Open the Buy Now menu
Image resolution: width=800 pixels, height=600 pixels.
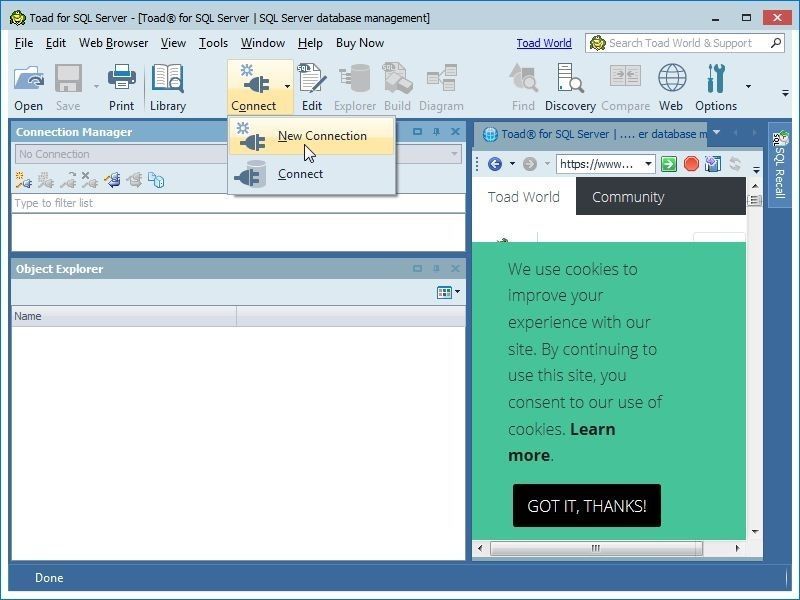[360, 43]
